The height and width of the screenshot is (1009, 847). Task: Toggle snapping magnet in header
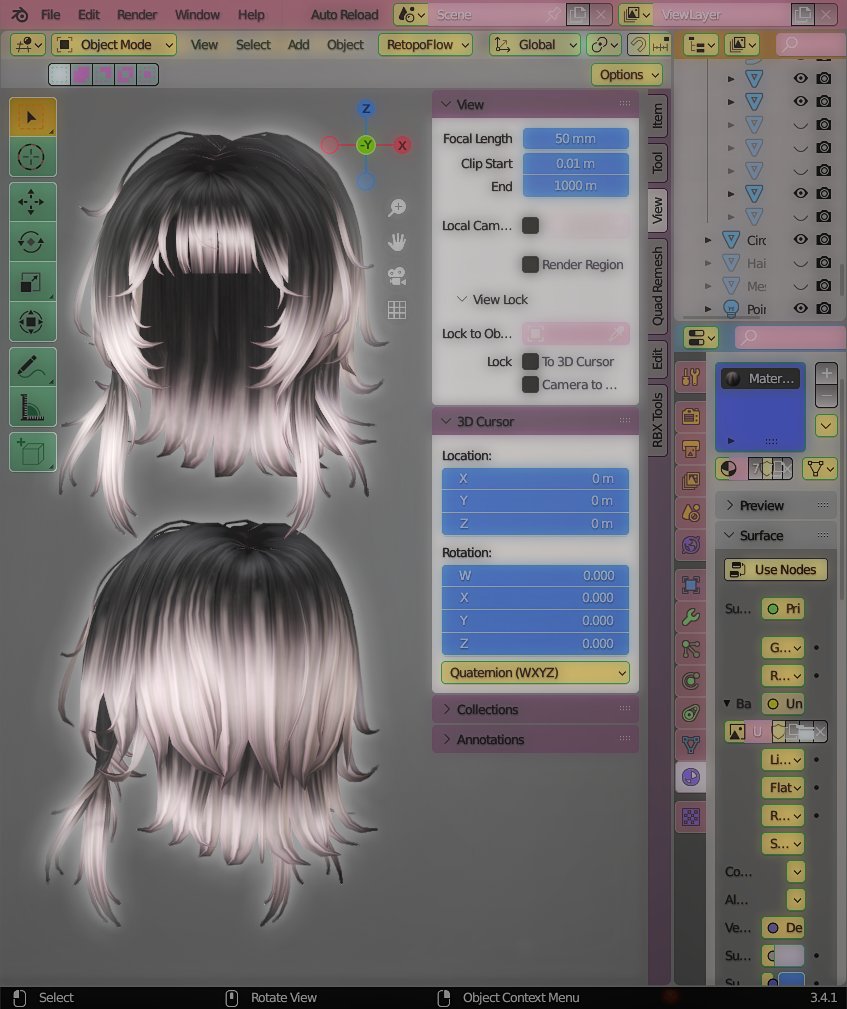638,44
